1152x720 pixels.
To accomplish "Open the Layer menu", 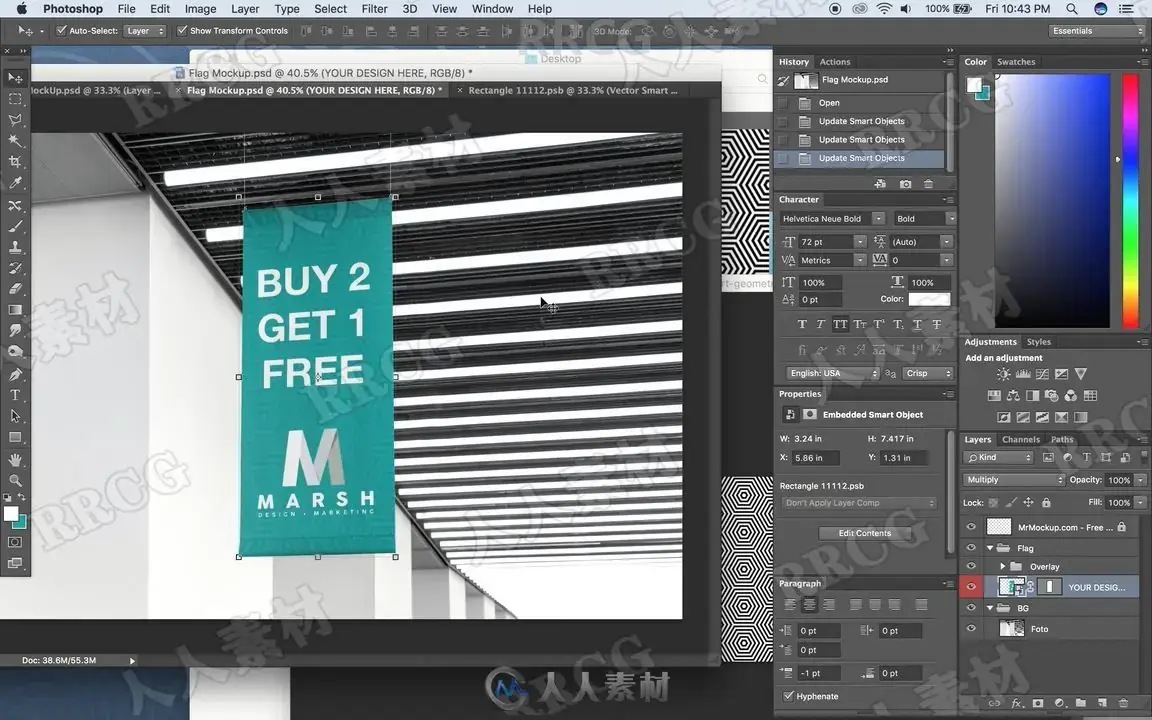I will tap(245, 9).
